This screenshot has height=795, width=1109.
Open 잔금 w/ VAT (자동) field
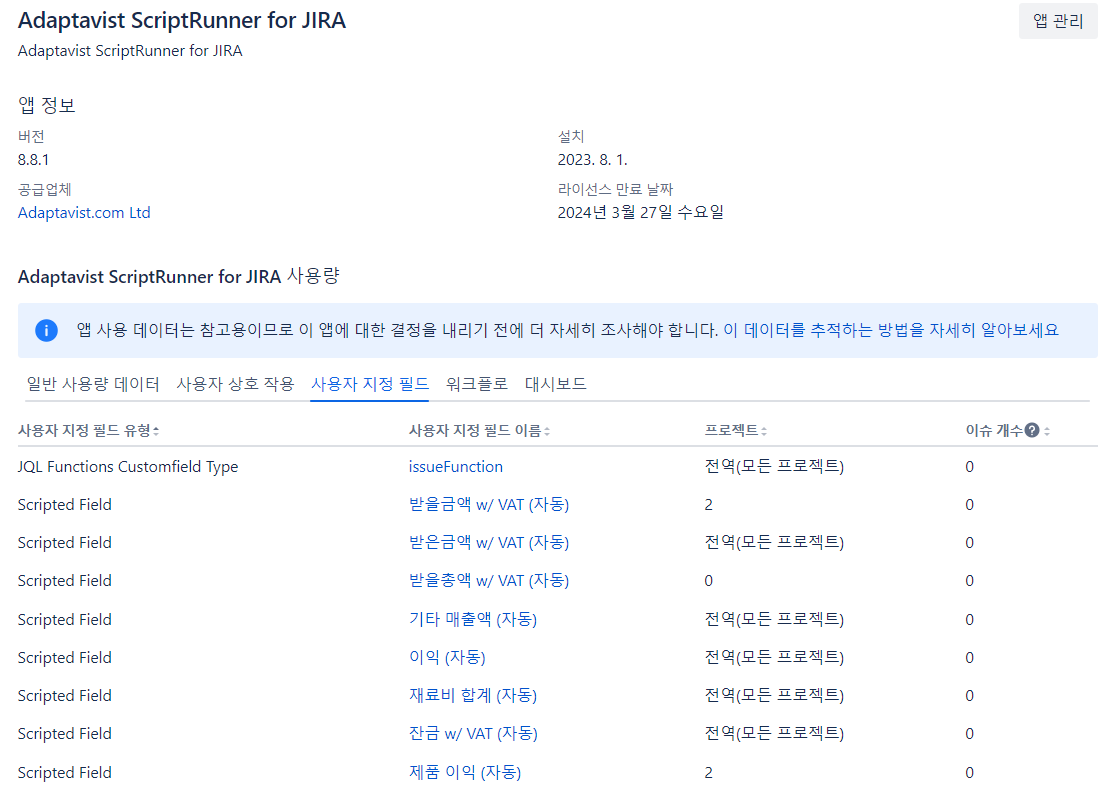(x=473, y=734)
